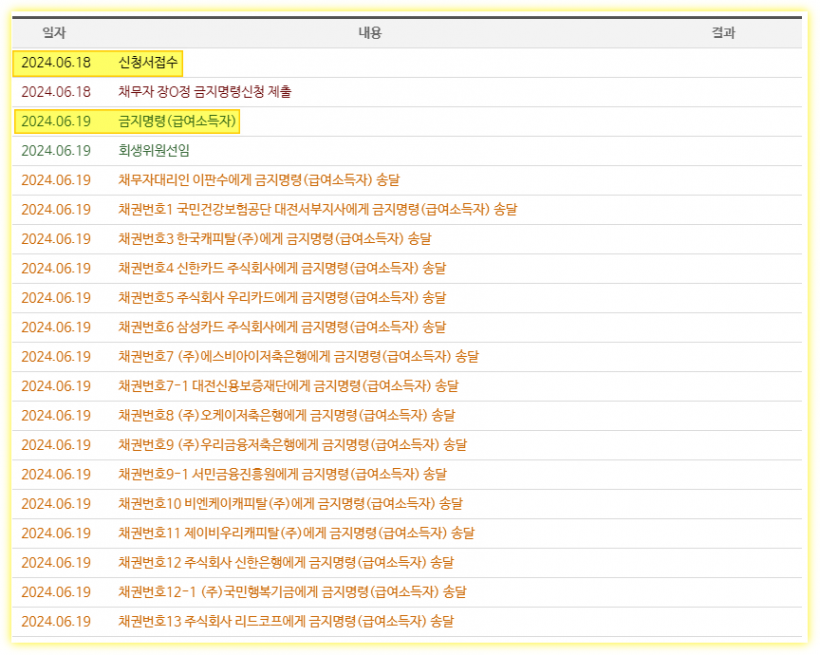Screen dimensions: 820x655
Task: Select 채무자 장O정 금지명령신청 제출 entry
Action: 204,92
